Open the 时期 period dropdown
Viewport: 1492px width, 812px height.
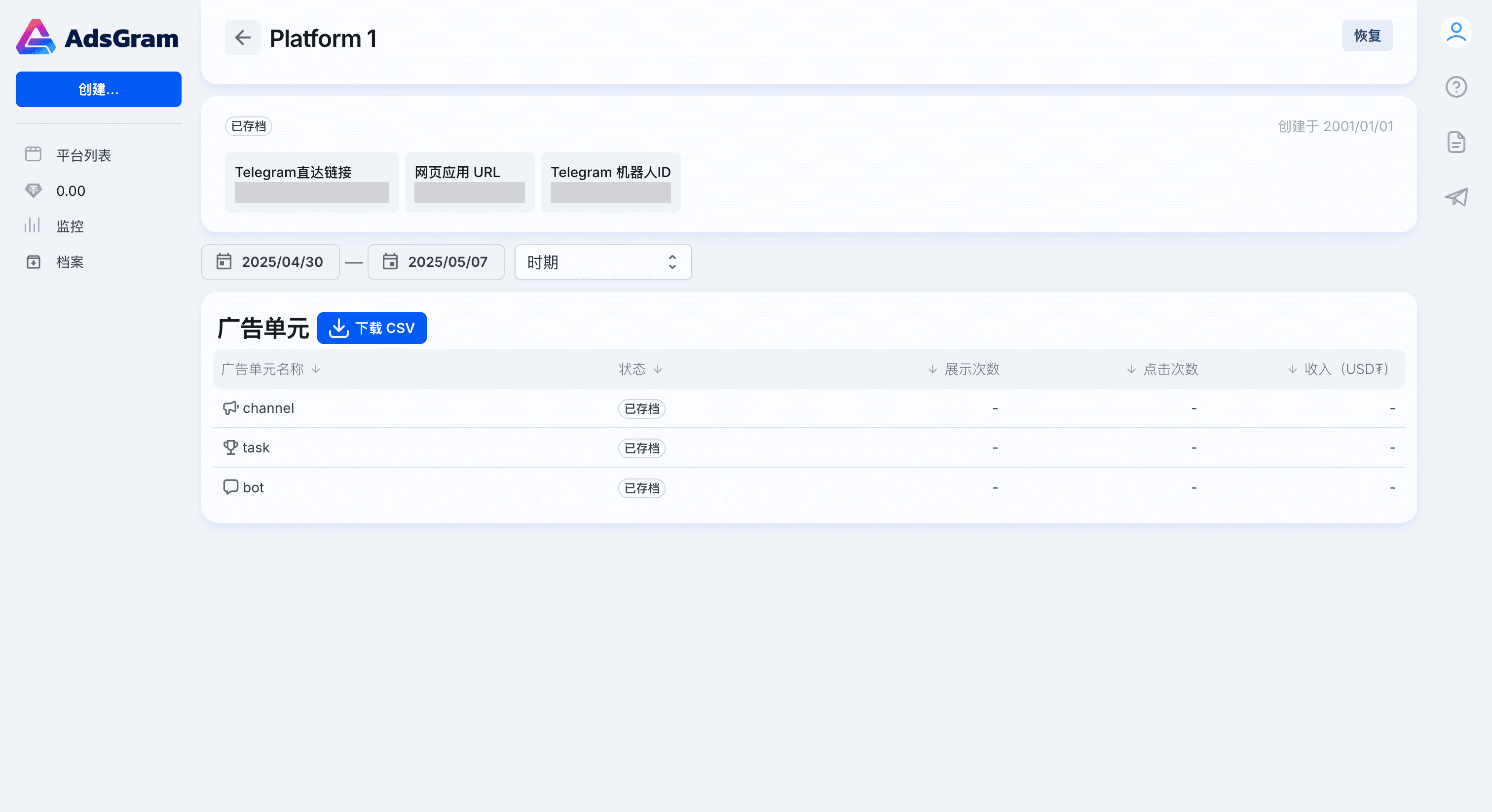[x=603, y=262]
